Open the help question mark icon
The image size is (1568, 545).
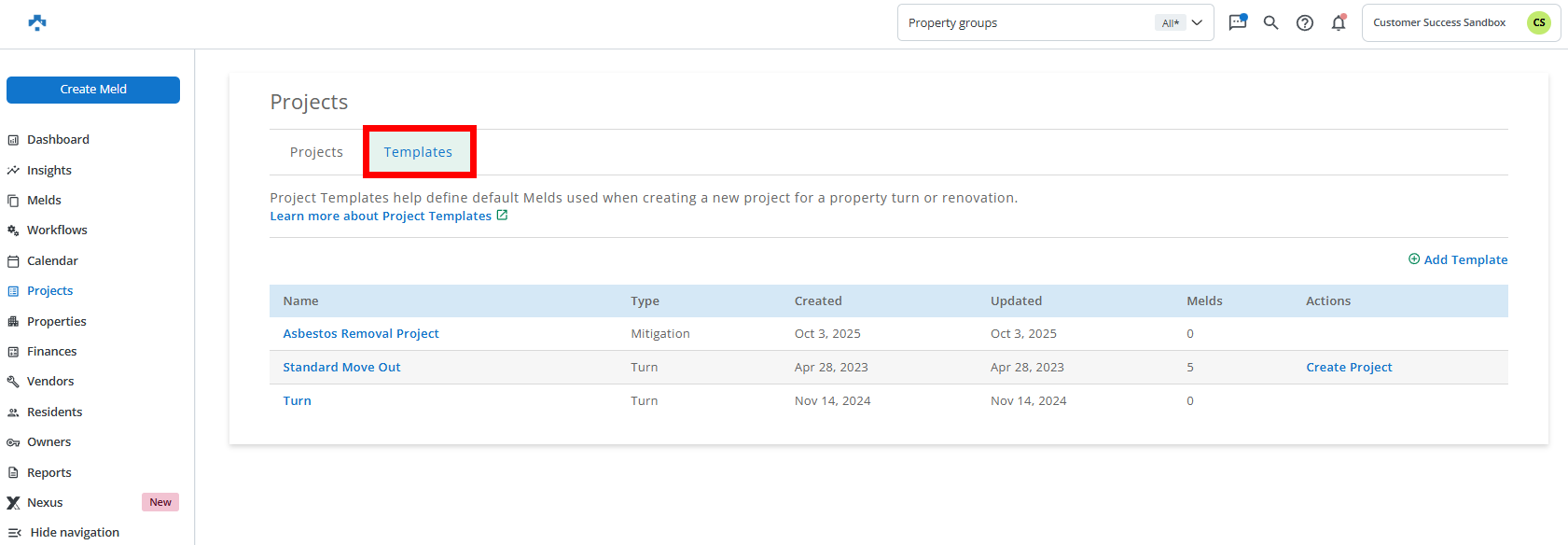(x=1305, y=22)
